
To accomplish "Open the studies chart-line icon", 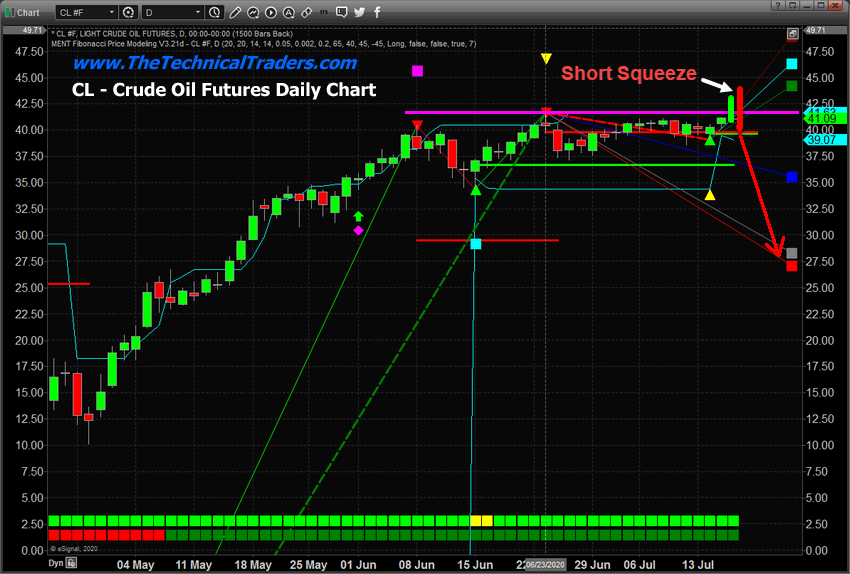I will [x=253, y=12].
